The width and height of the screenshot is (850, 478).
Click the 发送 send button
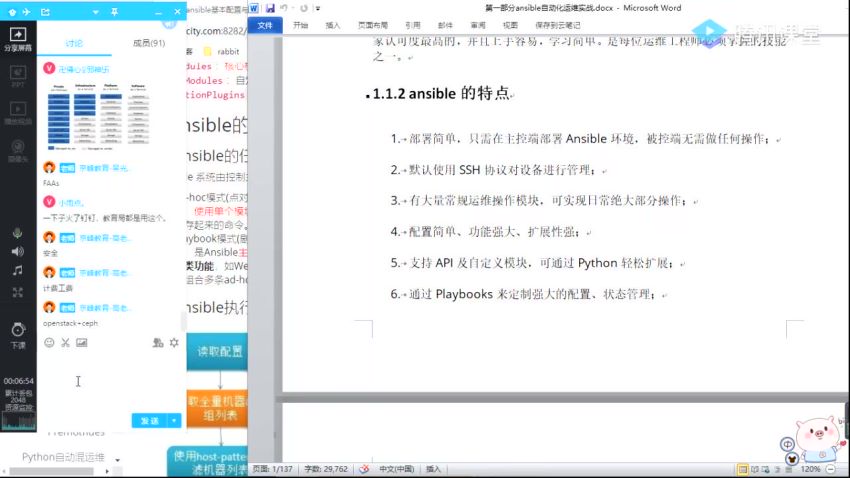pos(150,421)
